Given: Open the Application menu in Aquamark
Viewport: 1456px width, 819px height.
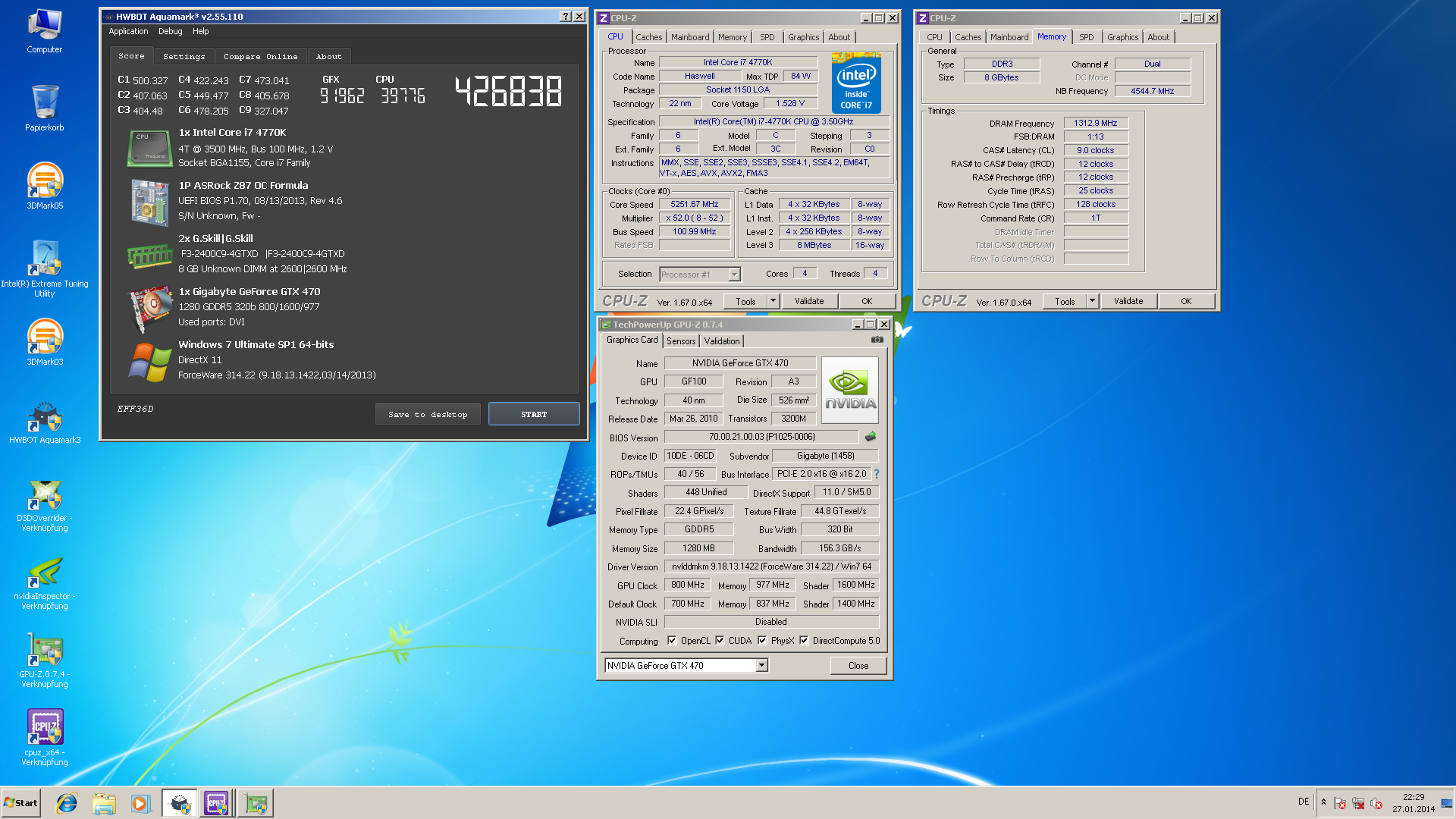Looking at the screenshot, I should pos(128,31).
